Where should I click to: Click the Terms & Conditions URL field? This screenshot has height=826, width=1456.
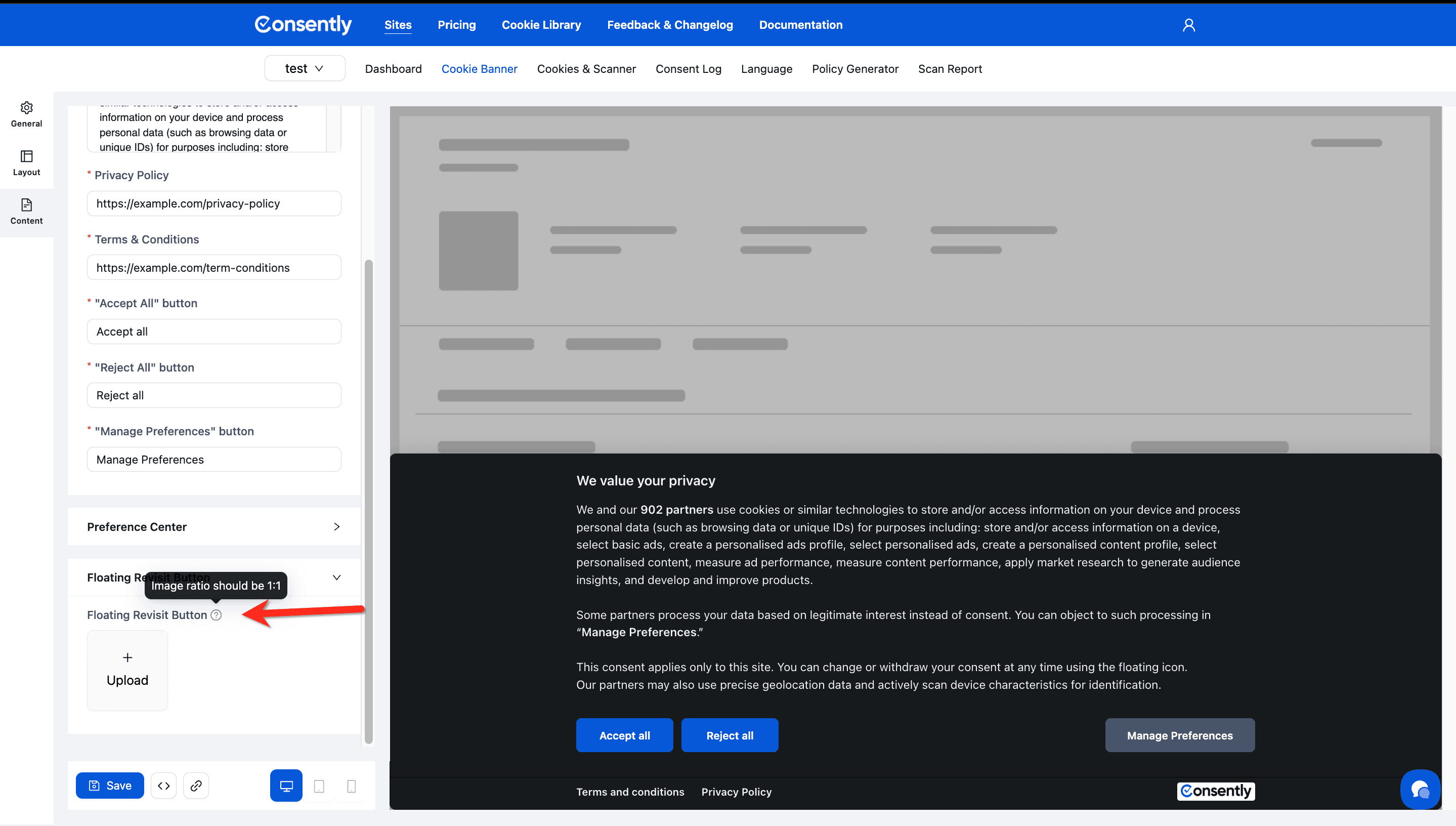point(214,268)
